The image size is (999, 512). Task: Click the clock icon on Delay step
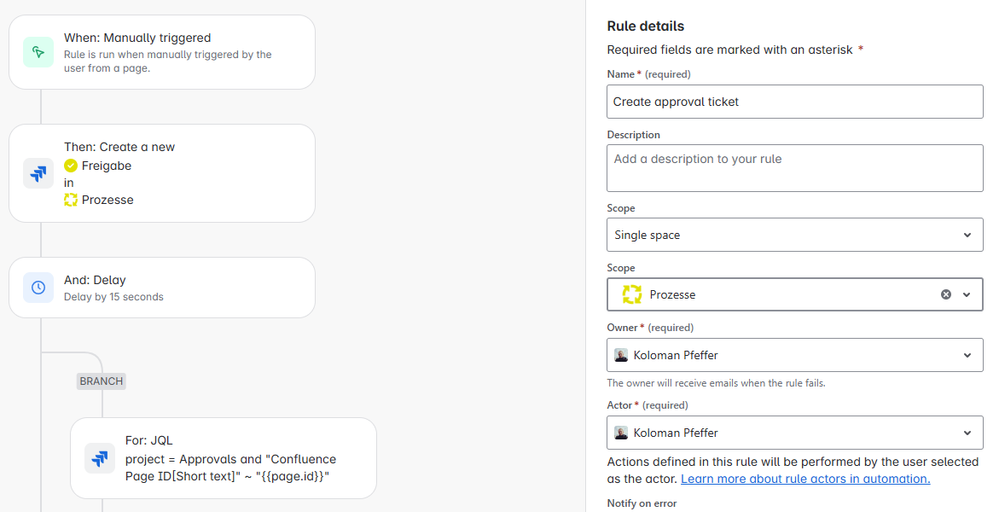click(38, 287)
